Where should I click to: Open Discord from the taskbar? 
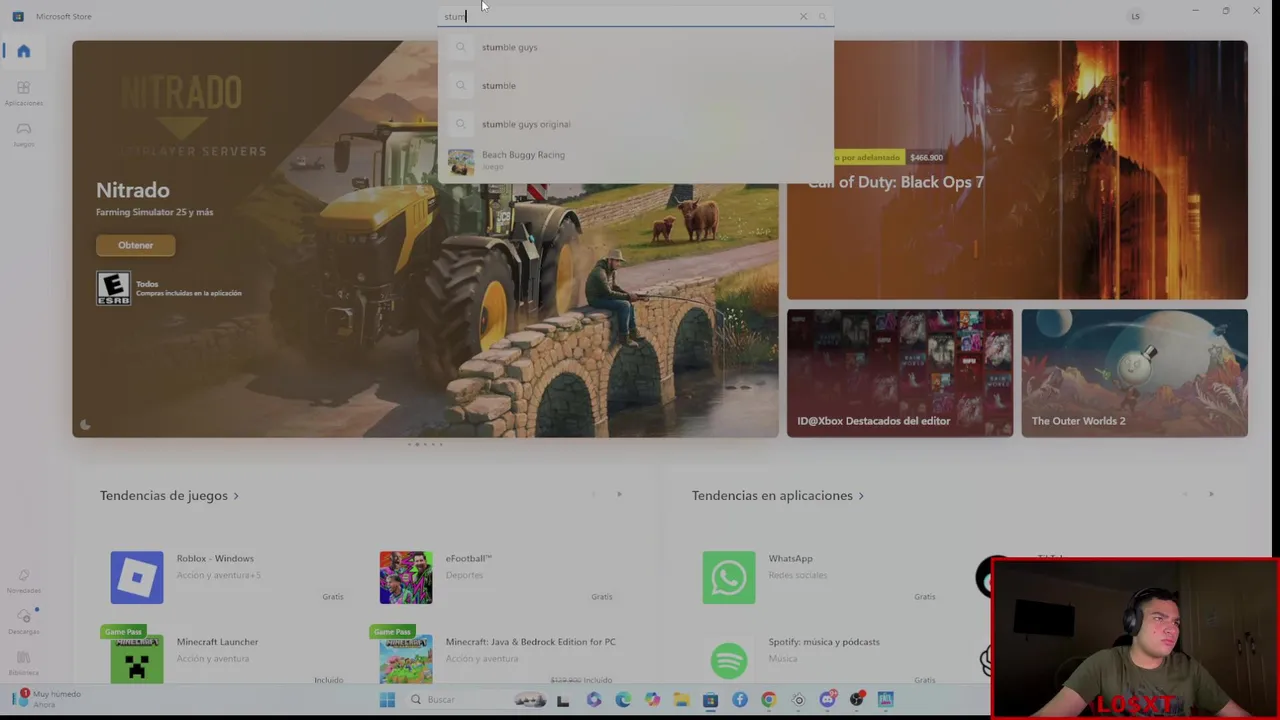point(827,700)
